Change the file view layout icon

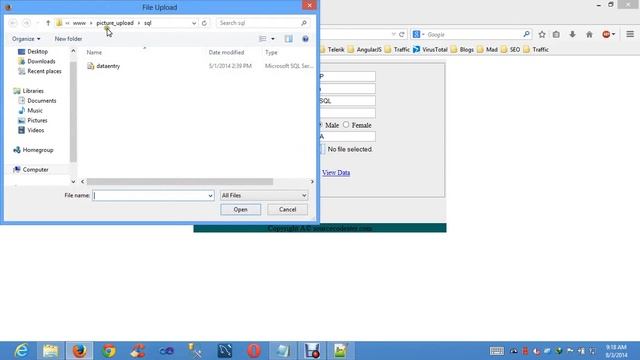[263, 39]
